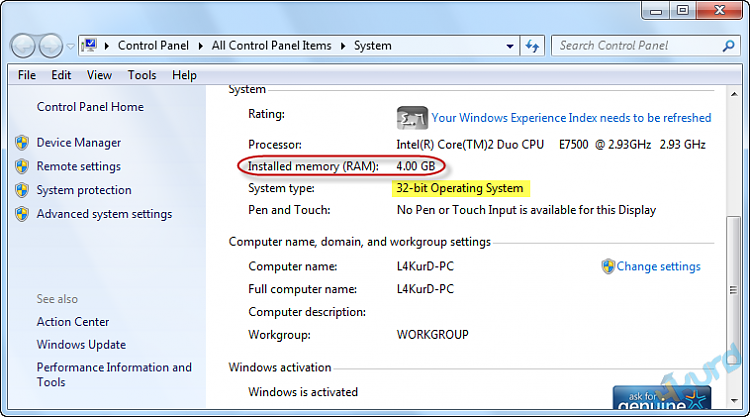Click the 32-bit Operating System text
Image resolution: width=750 pixels, height=417 pixels.
460,188
